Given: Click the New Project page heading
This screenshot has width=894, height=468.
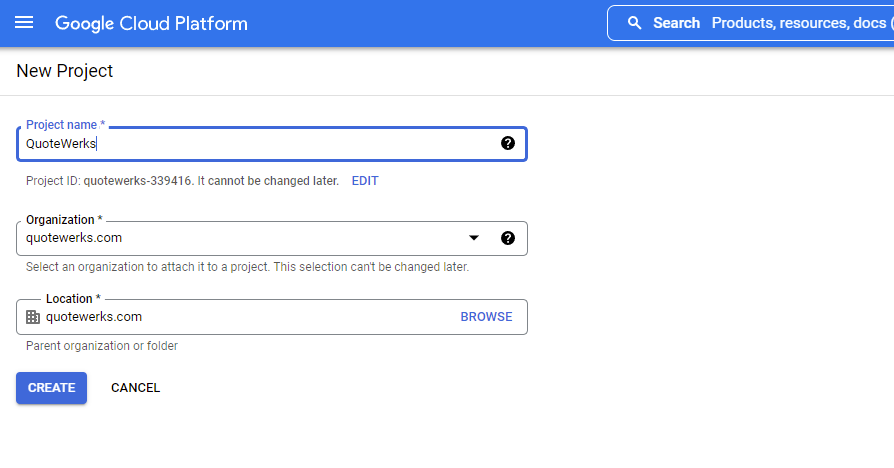Looking at the screenshot, I should [65, 71].
